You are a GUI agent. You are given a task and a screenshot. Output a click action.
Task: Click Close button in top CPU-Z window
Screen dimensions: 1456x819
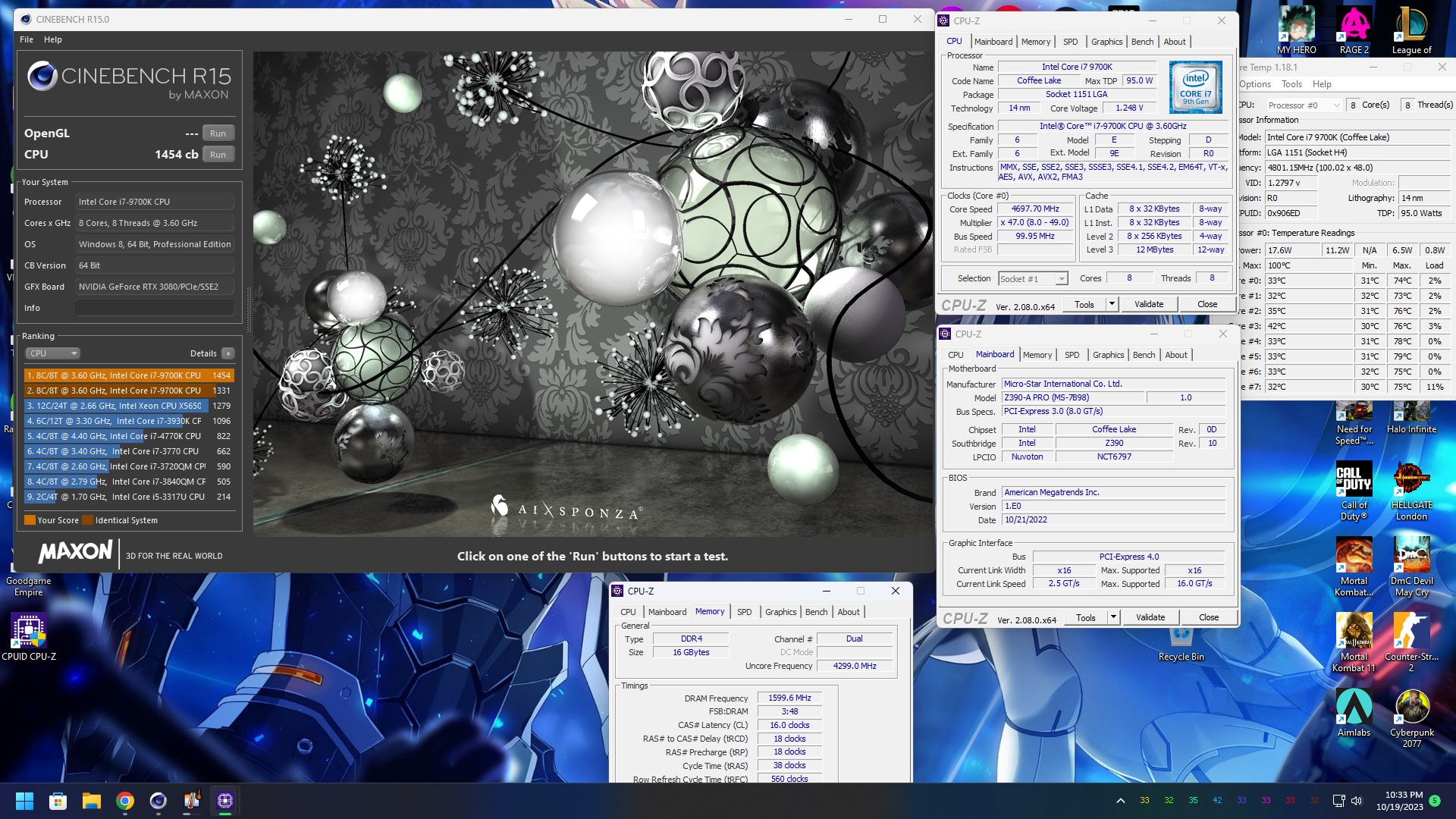[1207, 304]
